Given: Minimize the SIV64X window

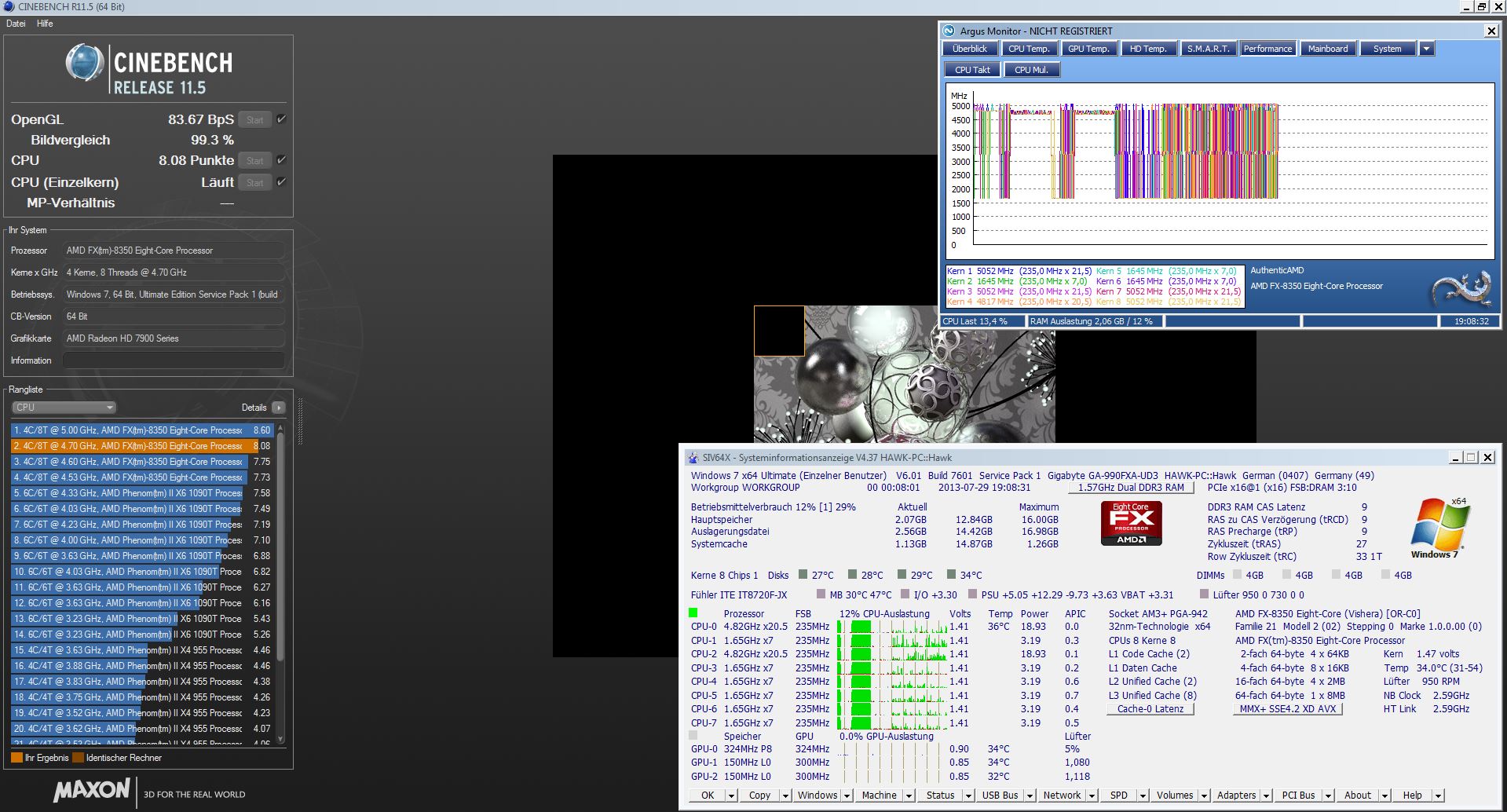Looking at the screenshot, I should pyautogui.click(x=1456, y=457).
